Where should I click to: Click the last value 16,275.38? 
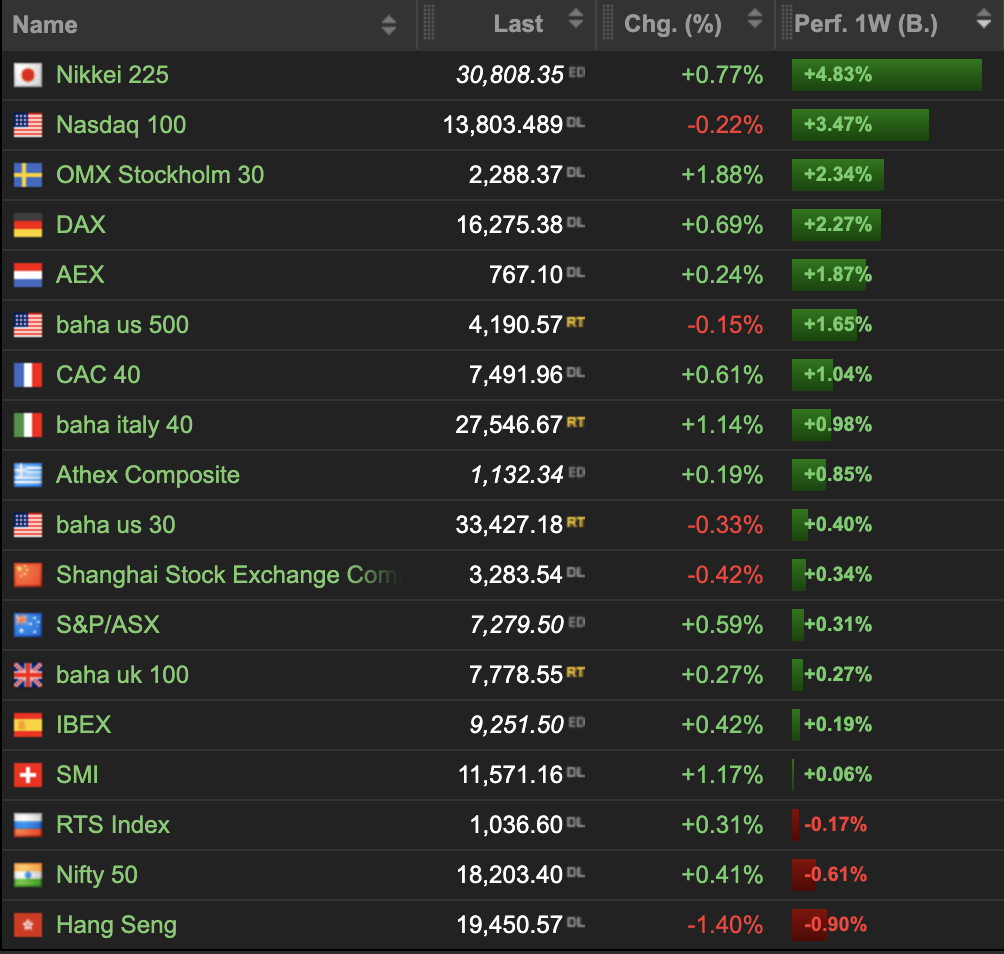[x=510, y=225]
